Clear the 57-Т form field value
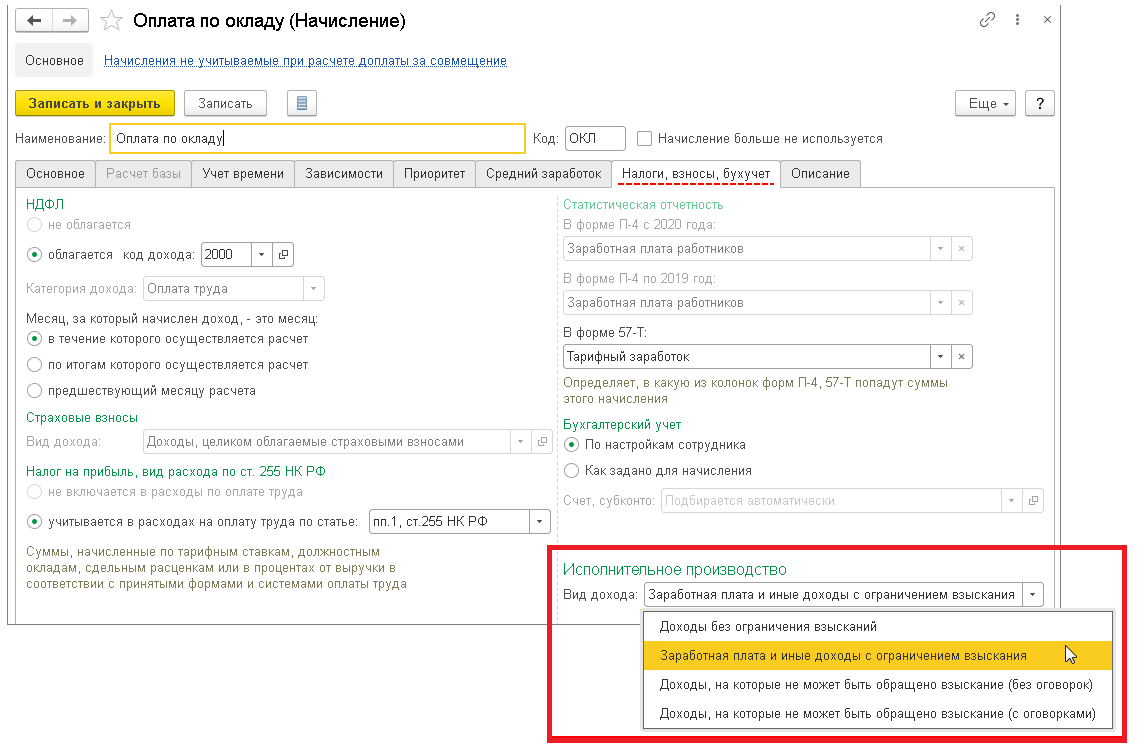This screenshot has height=754, width=1141. 961,357
